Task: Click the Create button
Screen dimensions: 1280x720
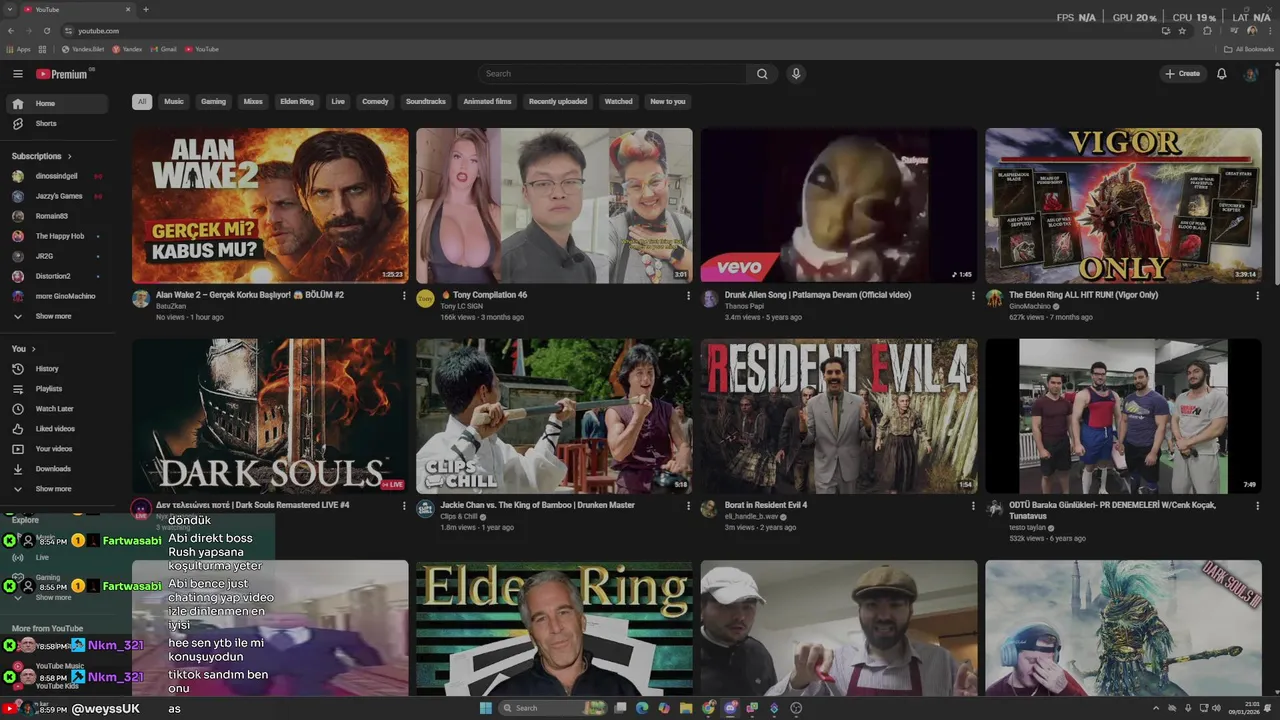Action: click(x=1182, y=74)
